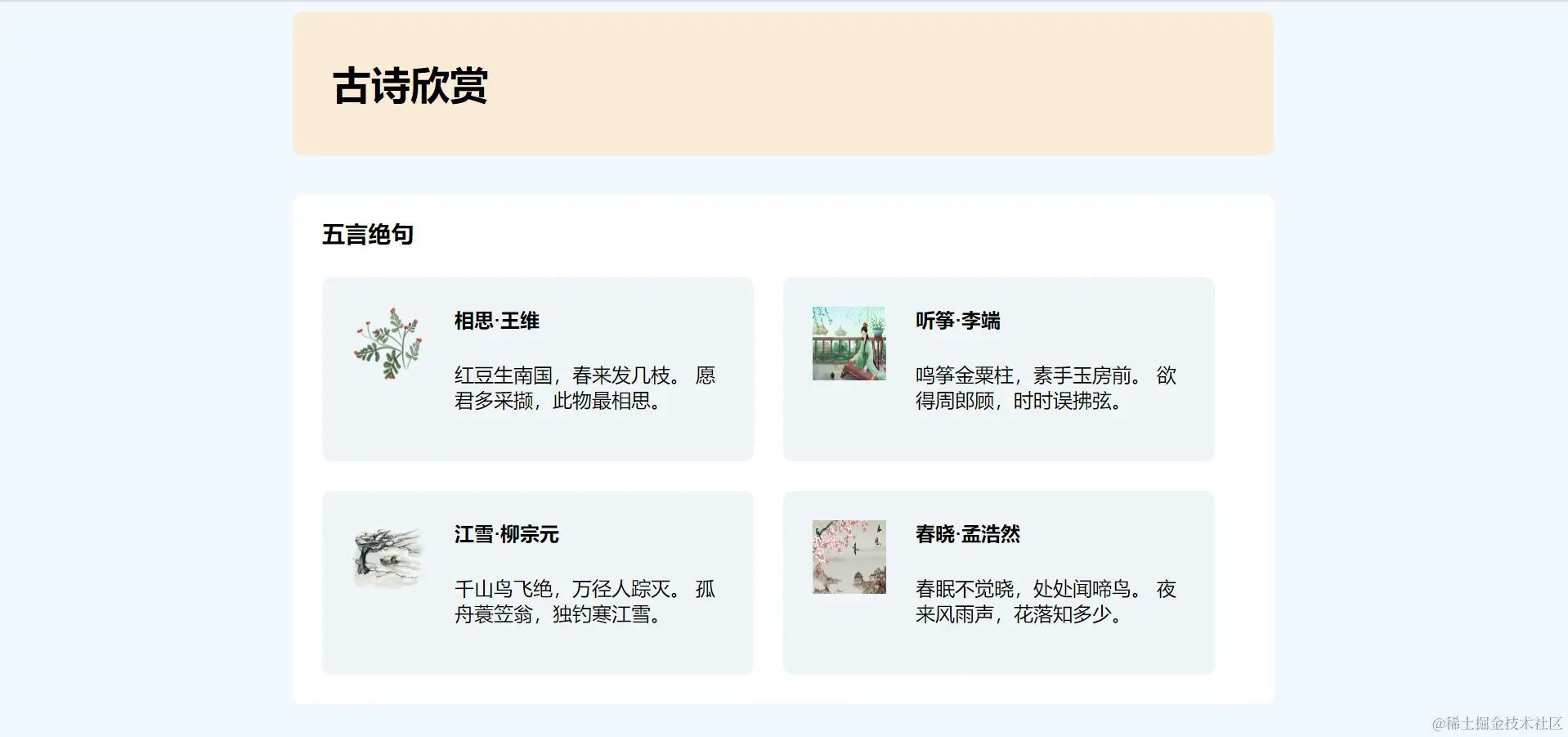1568x737 pixels.
Task: Select the poem title 听筝·李端
Action: click(956, 321)
